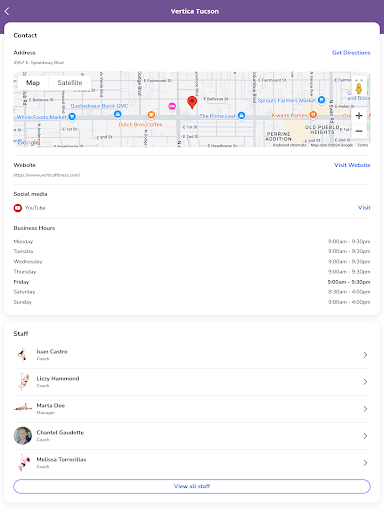384x512 pixels.
Task: Click the Sunday hours row label
Action: point(23,302)
